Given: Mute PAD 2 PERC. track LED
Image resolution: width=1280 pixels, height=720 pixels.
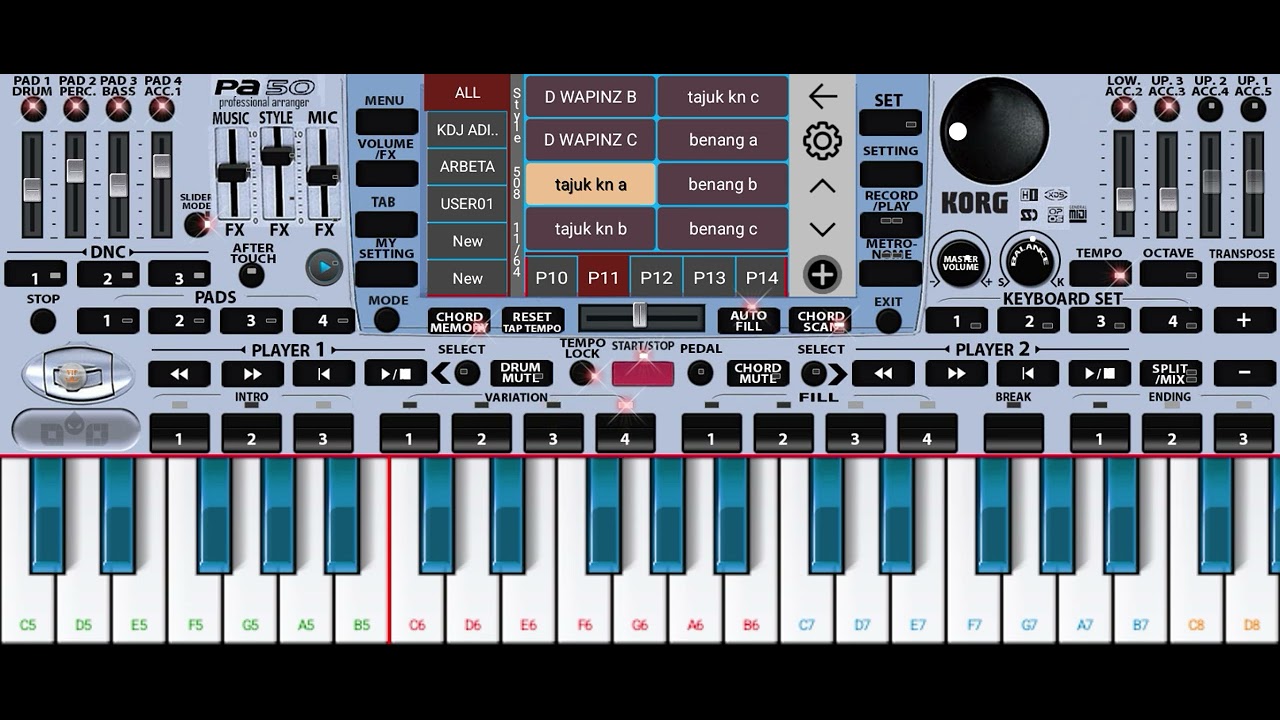Looking at the screenshot, I should pos(76,110).
